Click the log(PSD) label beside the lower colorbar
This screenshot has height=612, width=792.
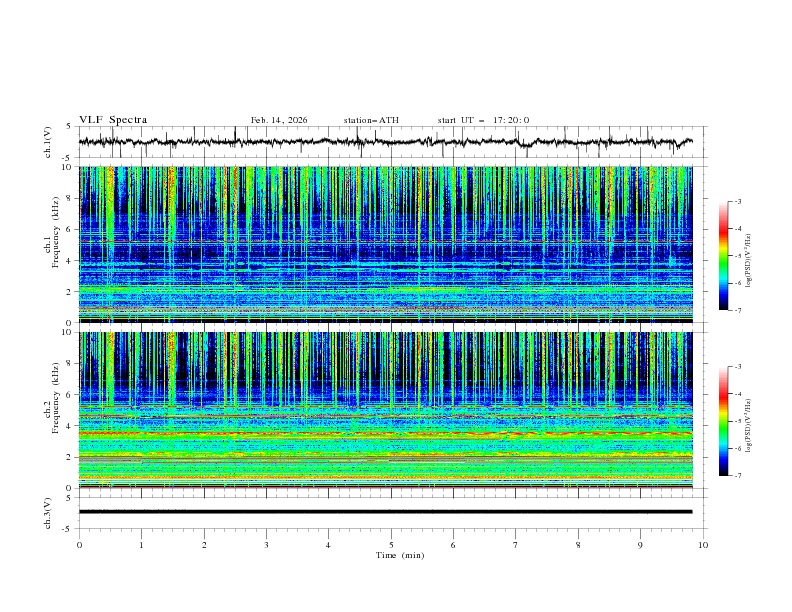click(750, 421)
